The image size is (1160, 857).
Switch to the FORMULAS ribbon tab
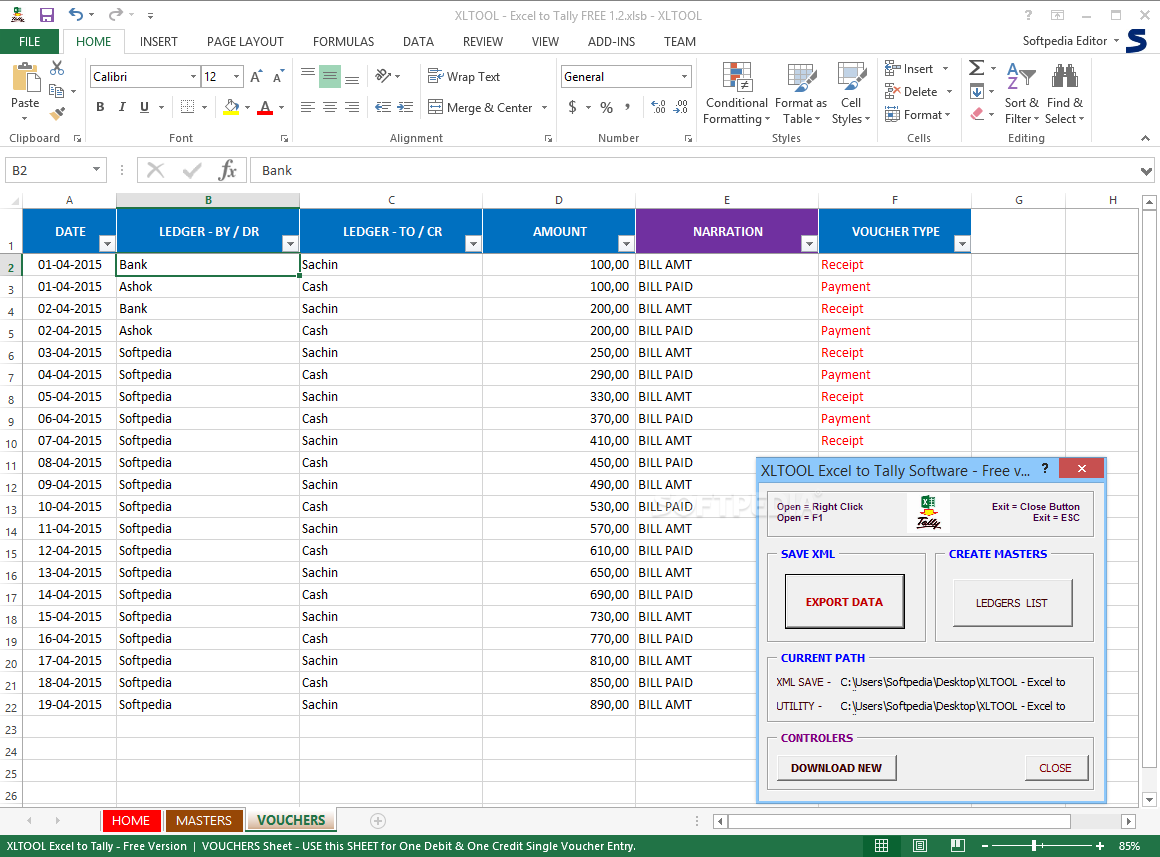click(x=343, y=41)
